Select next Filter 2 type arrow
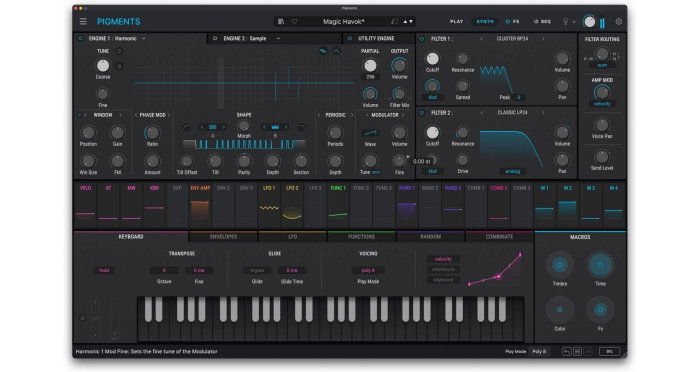700x372 pixels. (543, 113)
